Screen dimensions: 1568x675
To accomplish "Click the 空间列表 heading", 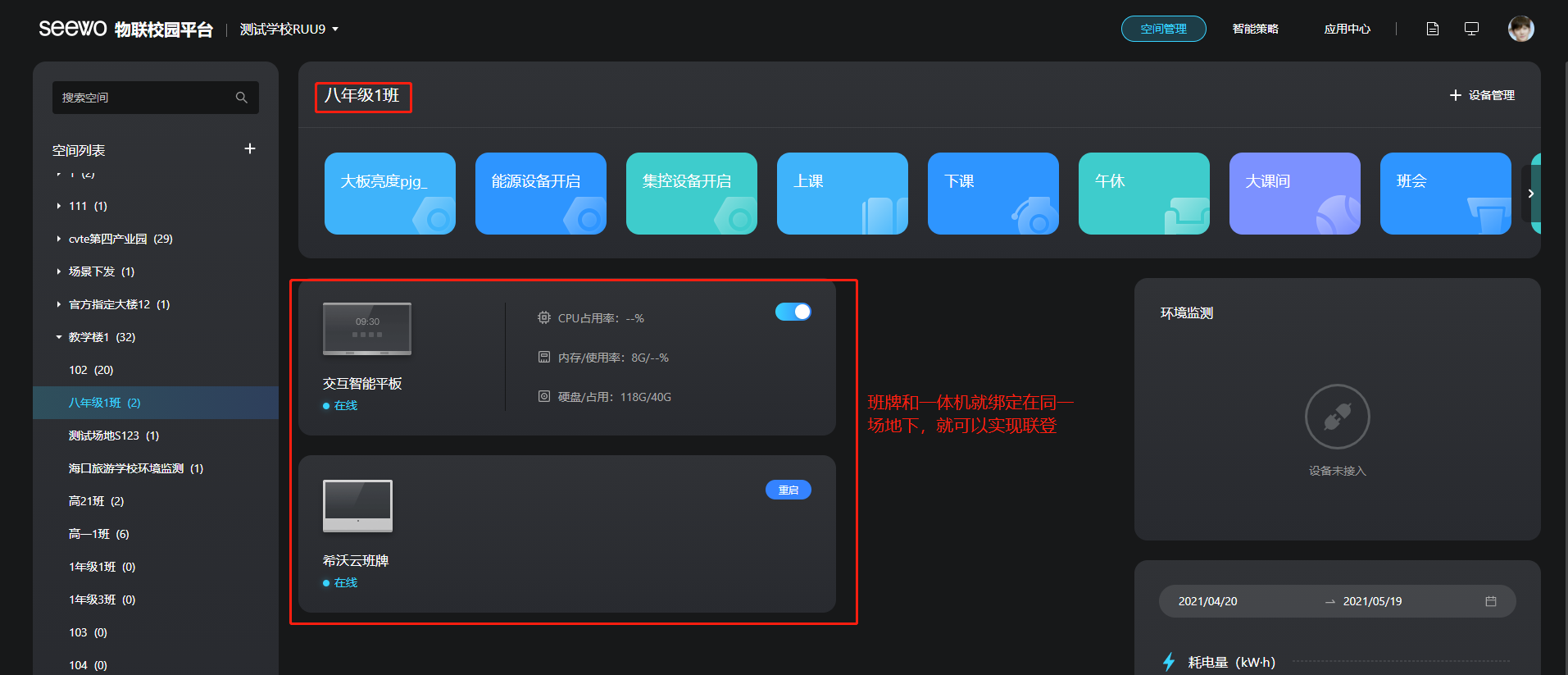I will (x=79, y=150).
